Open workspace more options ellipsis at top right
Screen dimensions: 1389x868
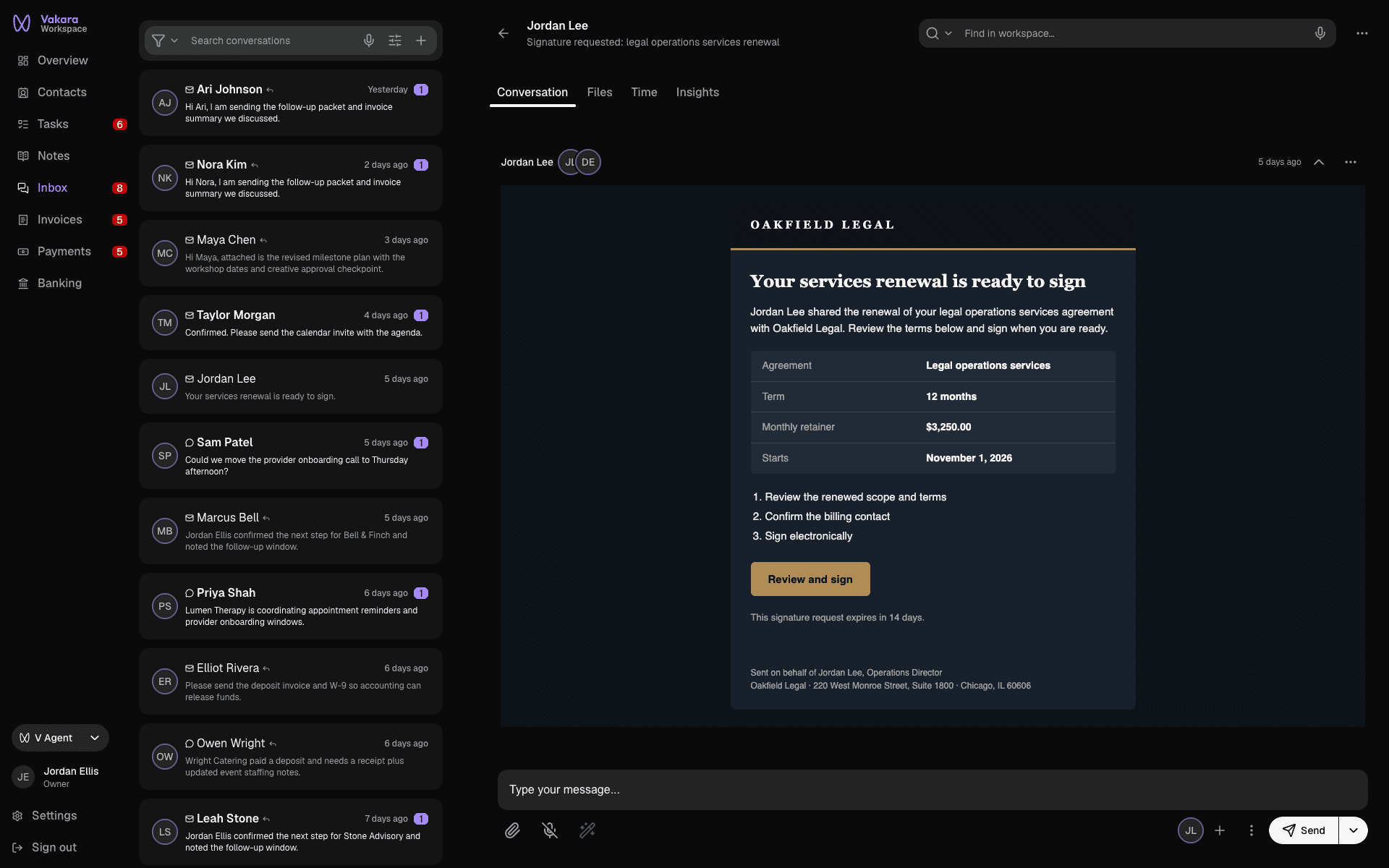click(x=1362, y=33)
